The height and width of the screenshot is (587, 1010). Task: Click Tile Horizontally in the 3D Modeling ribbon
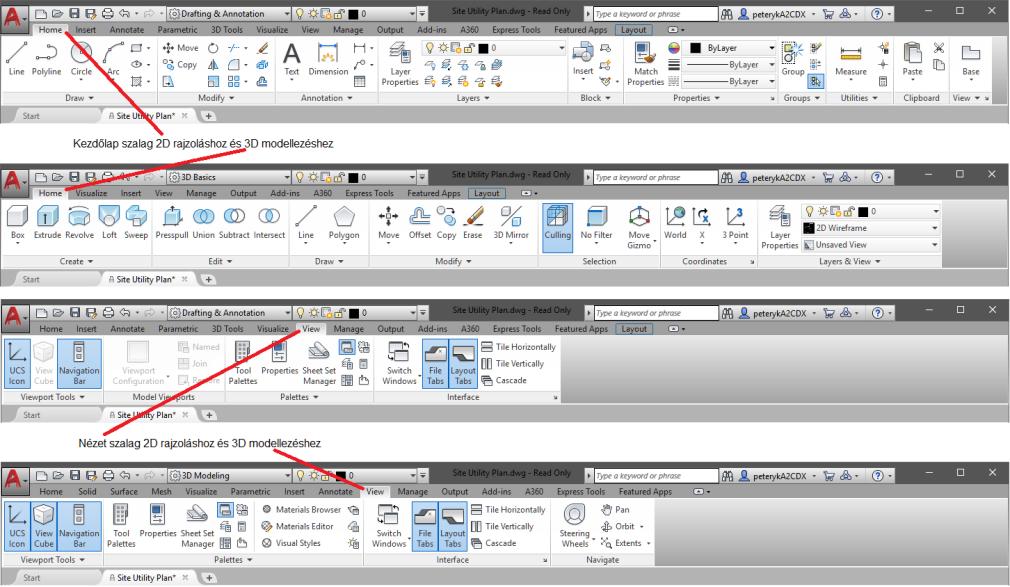coord(508,510)
